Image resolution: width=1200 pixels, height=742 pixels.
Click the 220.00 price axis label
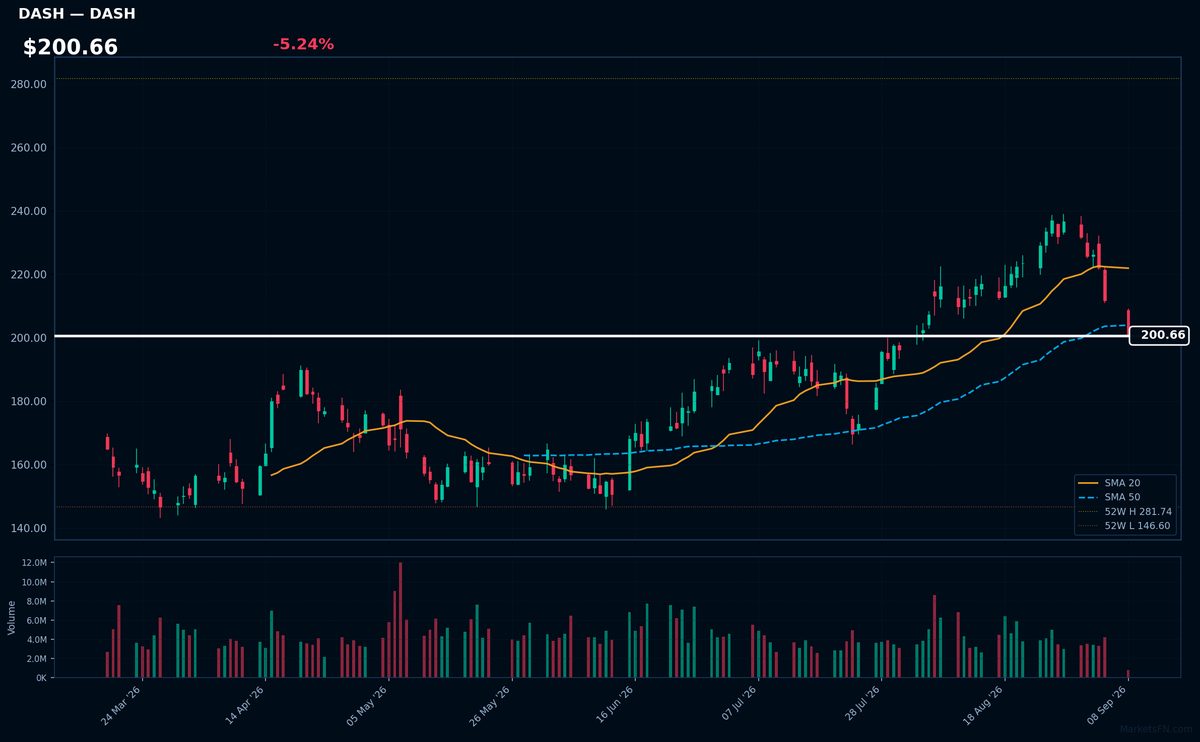[x=29, y=275]
